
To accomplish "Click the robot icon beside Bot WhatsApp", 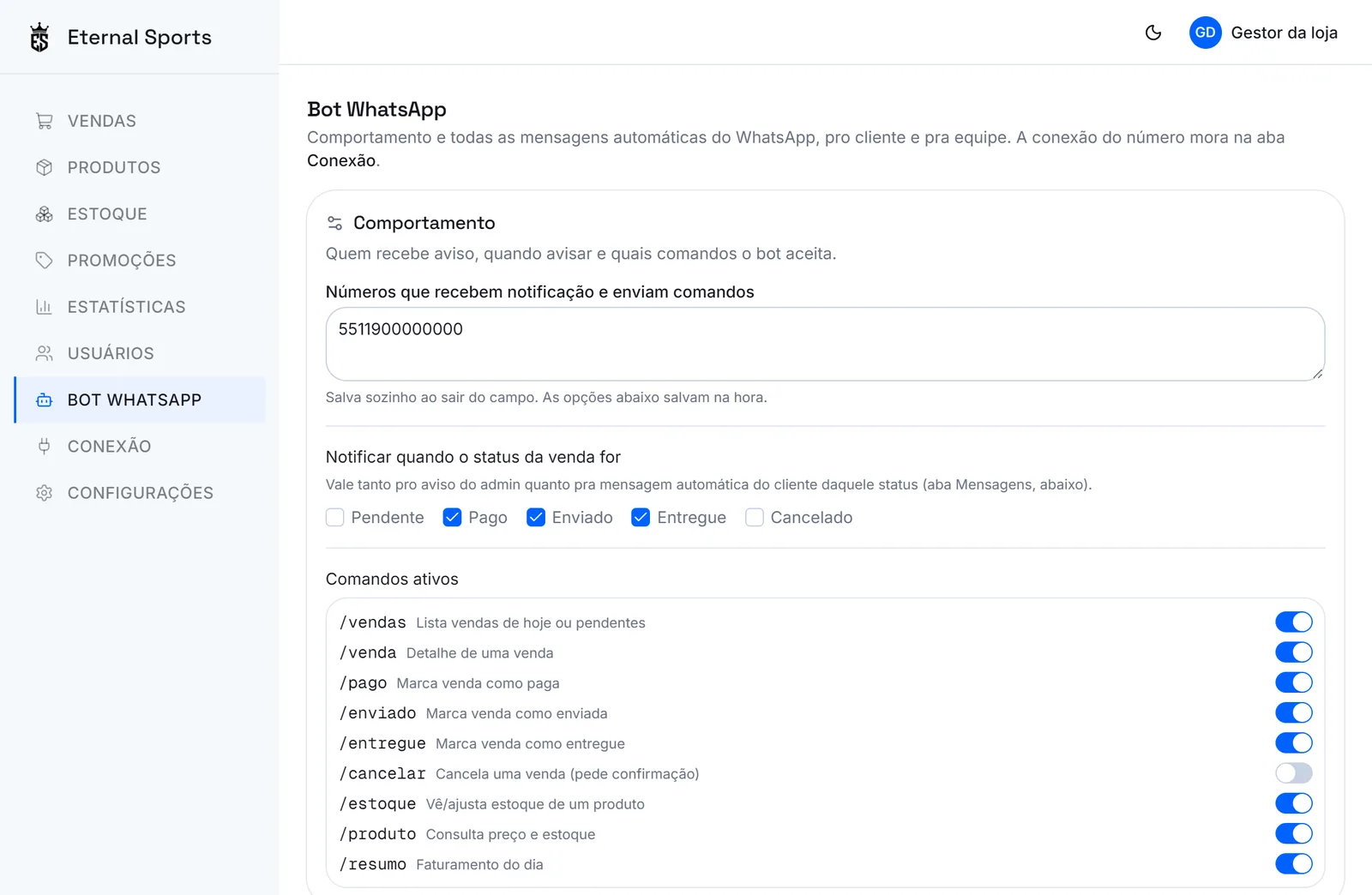I will (45, 399).
